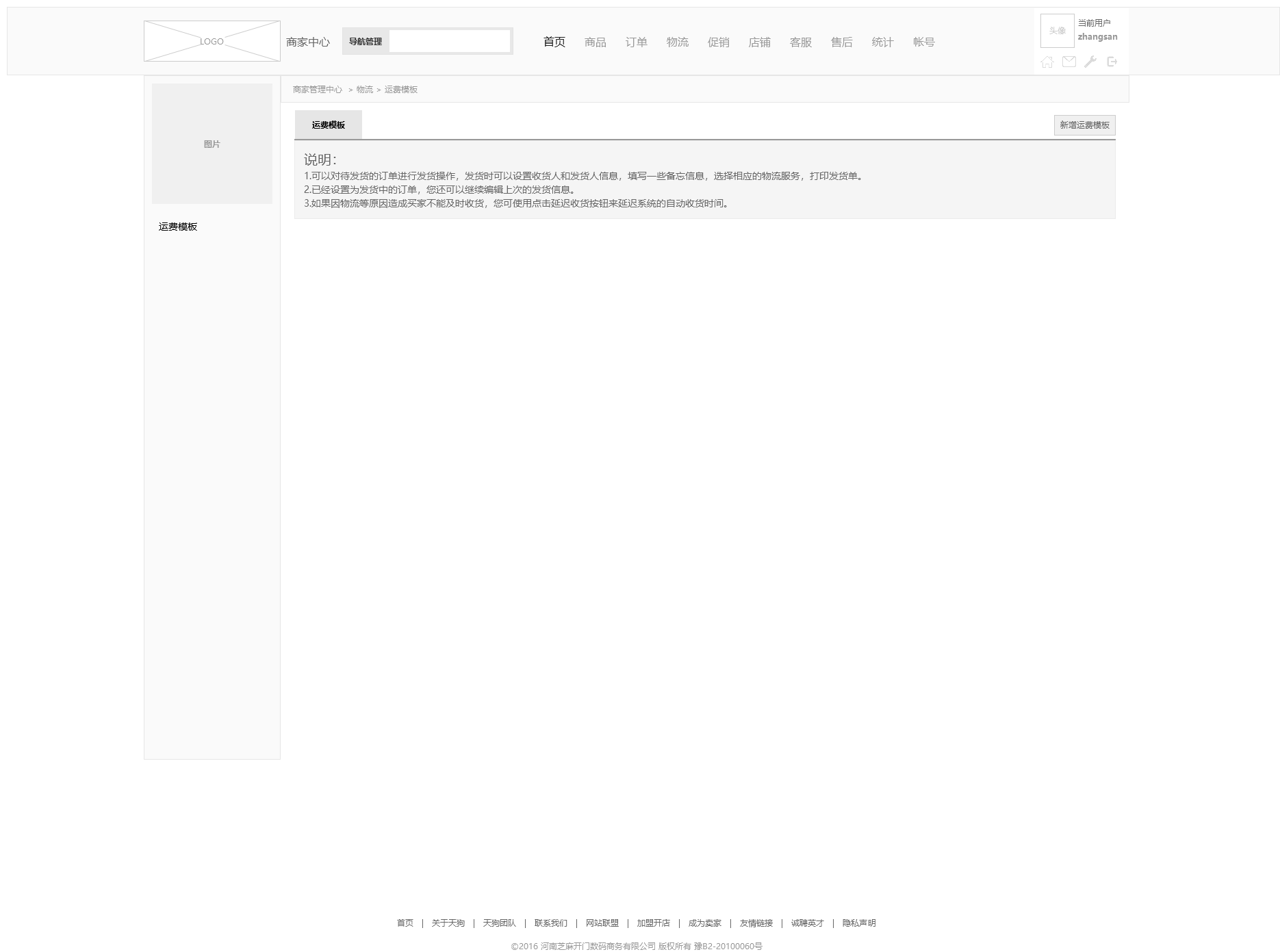The height and width of the screenshot is (952, 1280).
Task: Open the 订单 navigation menu
Action: click(x=637, y=42)
